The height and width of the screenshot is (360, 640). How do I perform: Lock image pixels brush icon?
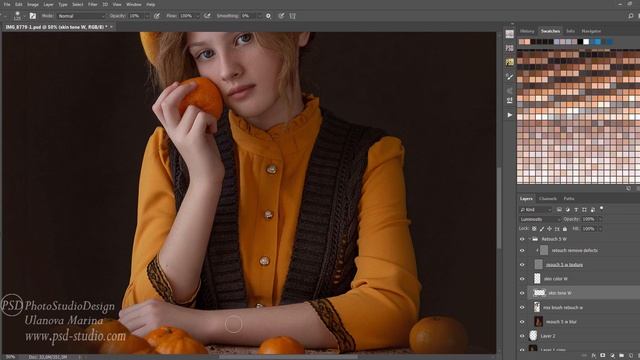click(x=542, y=229)
